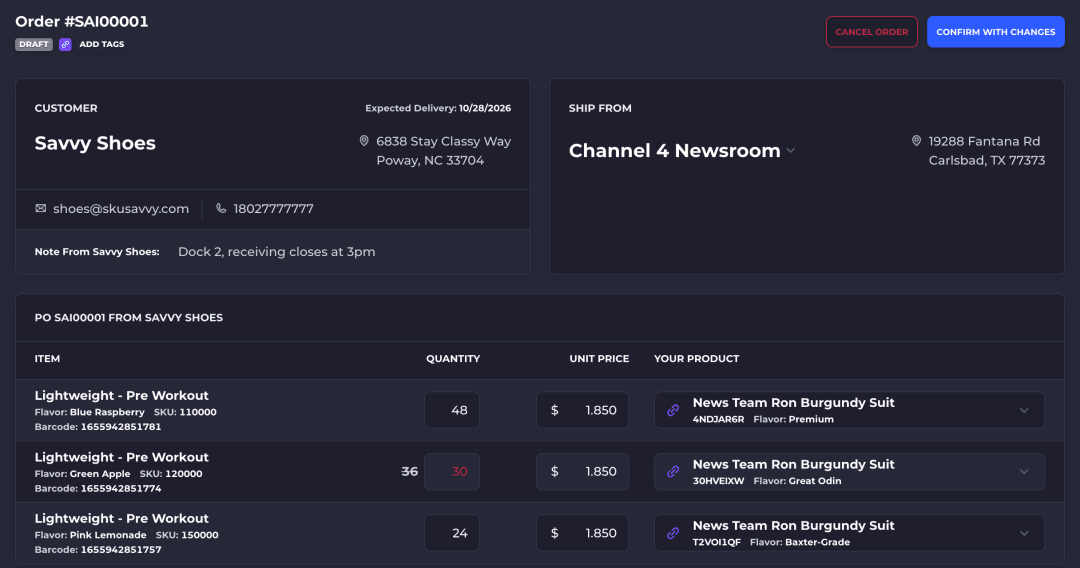Image resolution: width=1080 pixels, height=568 pixels.
Task: Click 'PO SAI00001 FROM SAVVY SHOES' heading
Action: click(x=129, y=317)
